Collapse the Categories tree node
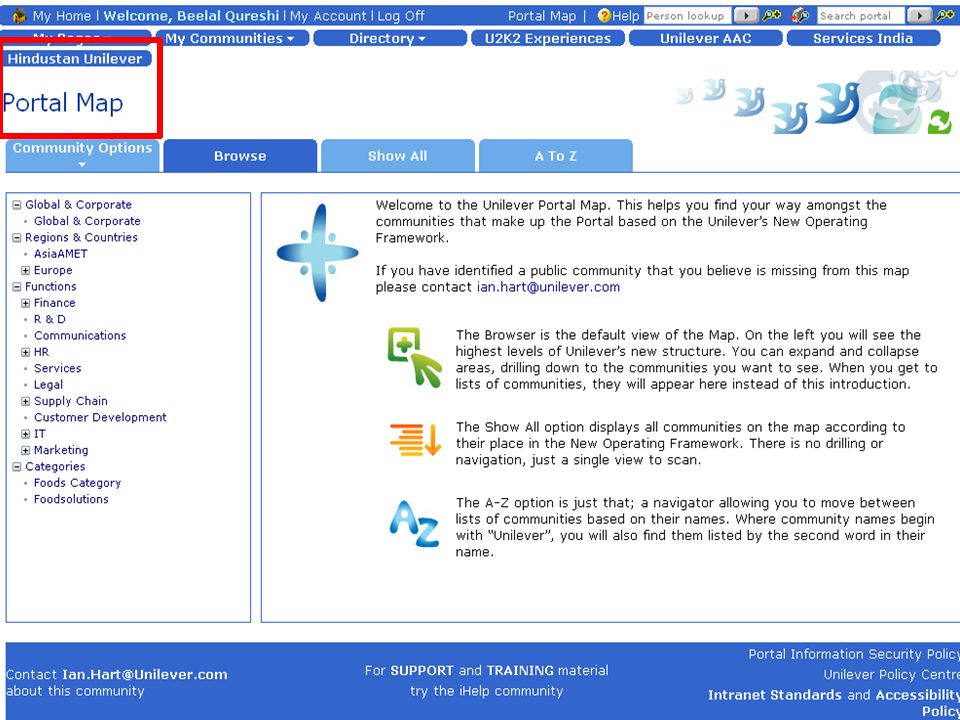 pyautogui.click(x=17, y=467)
